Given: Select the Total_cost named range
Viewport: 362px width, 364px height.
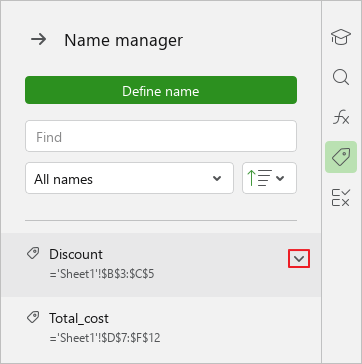Looking at the screenshot, I should tap(161, 329).
